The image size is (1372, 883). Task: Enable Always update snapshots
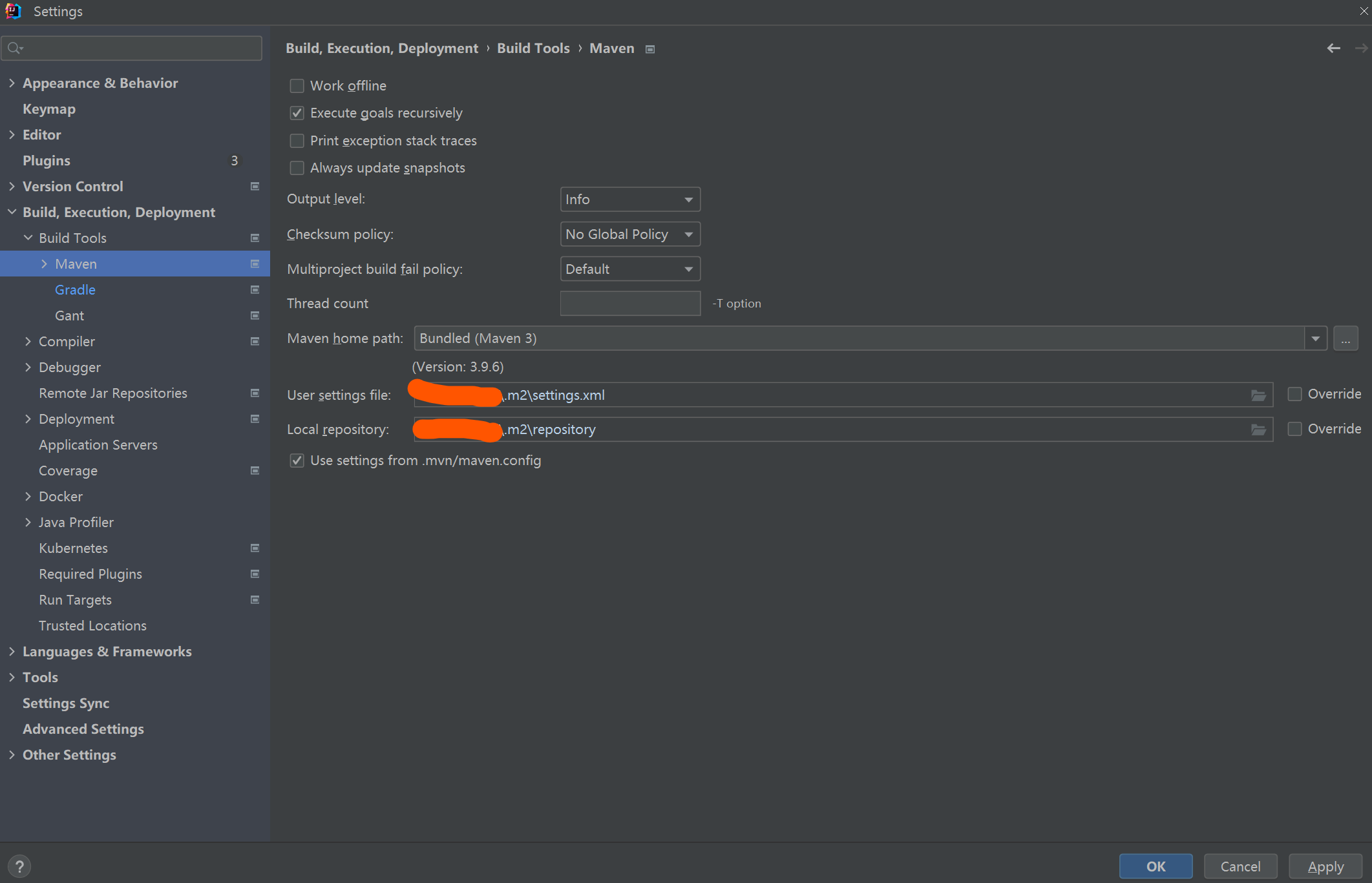click(x=297, y=168)
